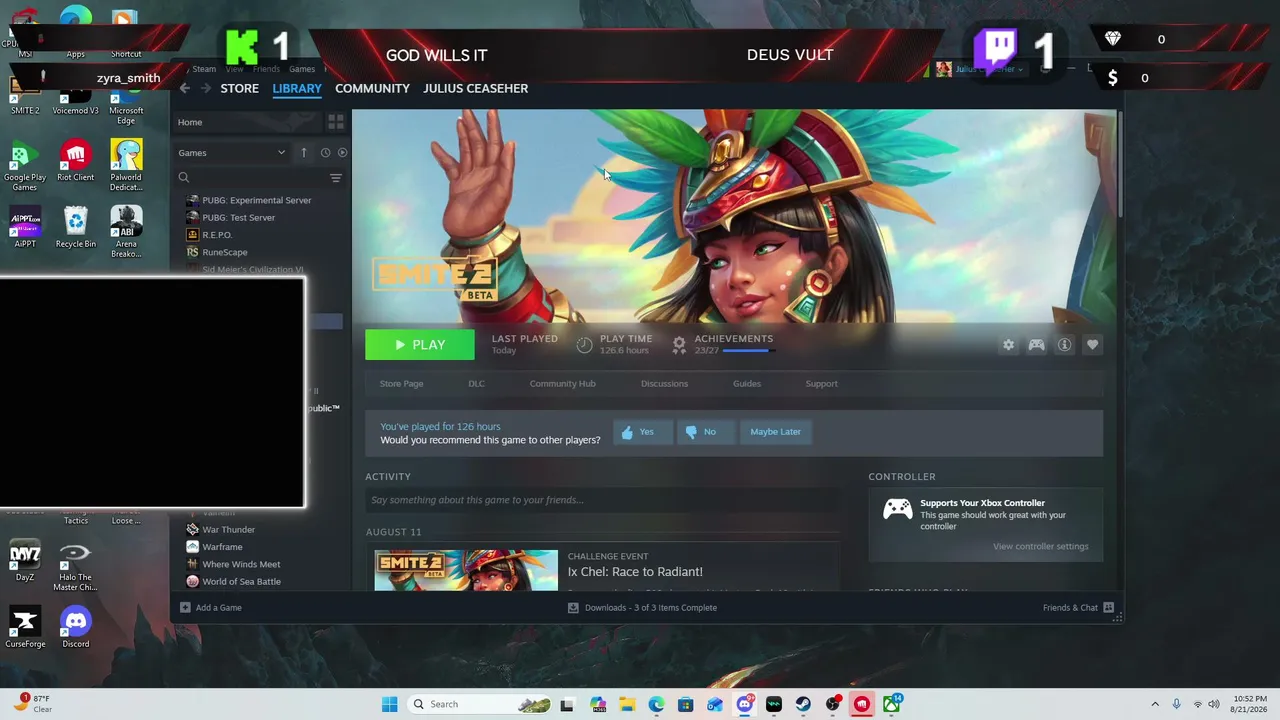The height and width of the screenshot is (720, 1280).
Task: Open the DayZ desktop shortcut
Action: (x=25, y=561)
